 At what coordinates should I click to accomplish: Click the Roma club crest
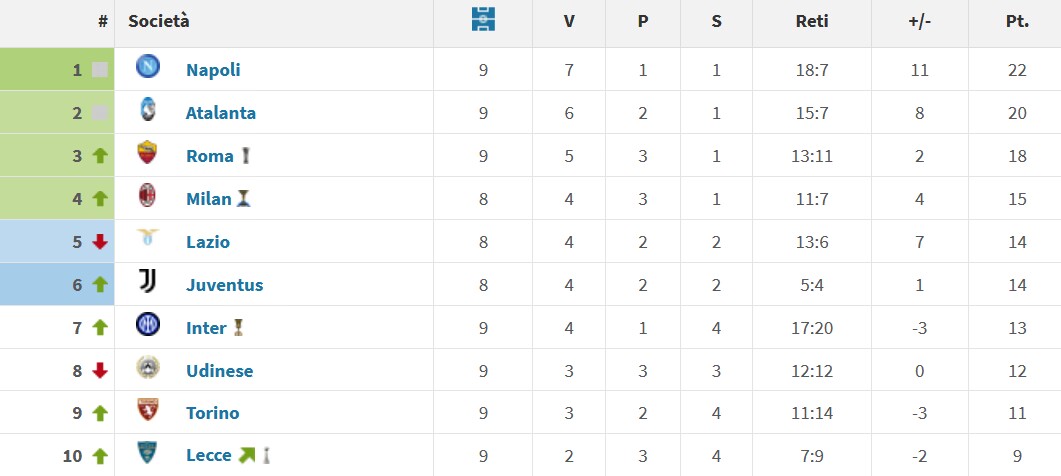coord(148,152)
